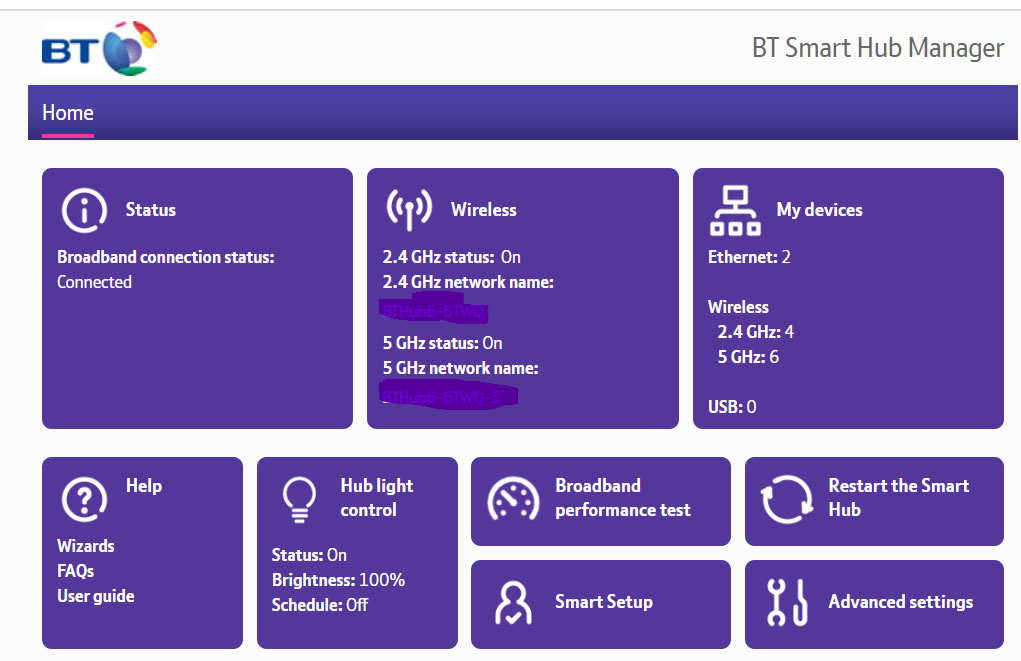This screenshot has width=1021, height=661.
Task: Click the '5 GHz network name:' label
Action: [460, 368]
